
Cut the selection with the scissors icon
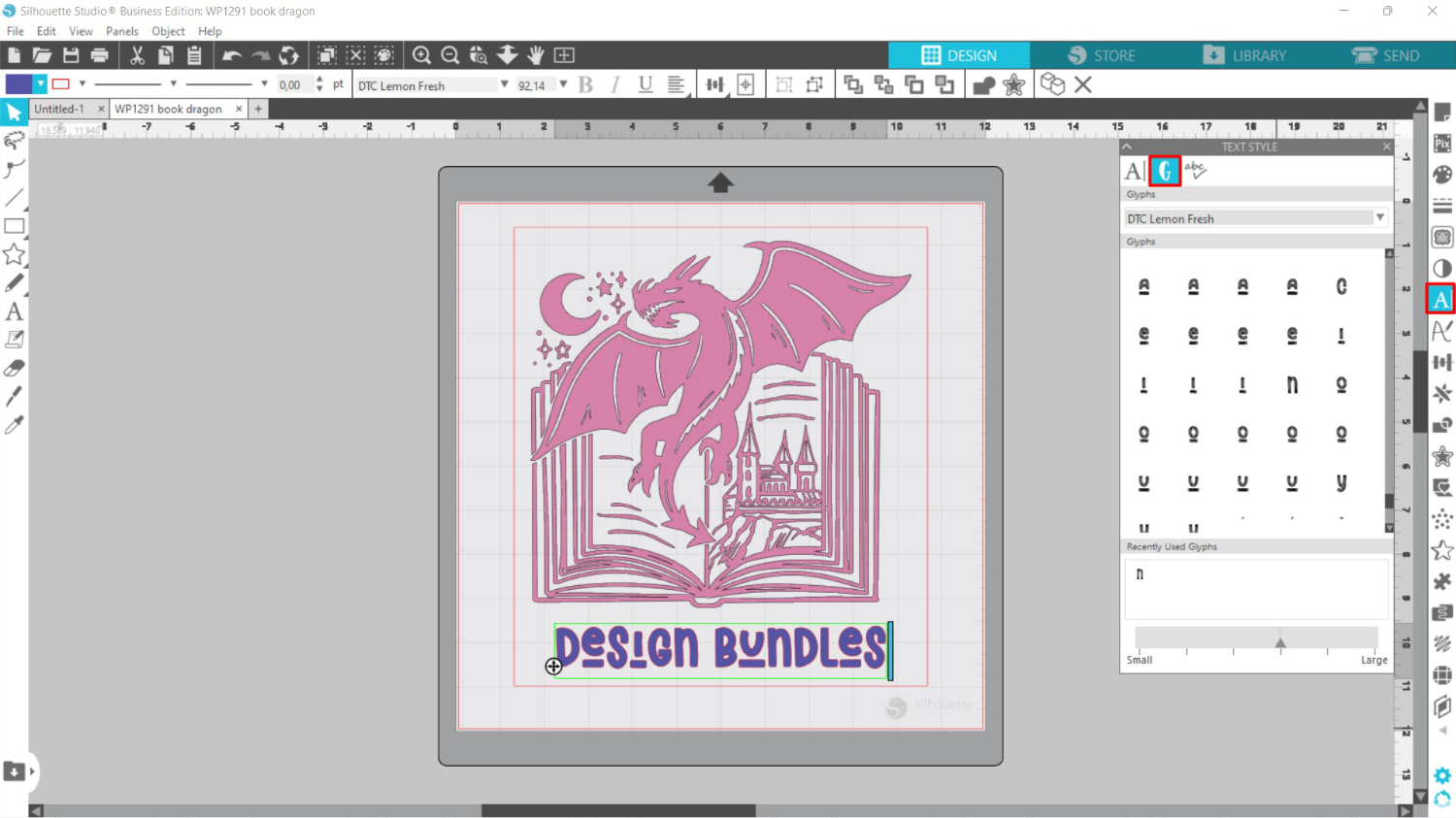coord(137,55)
